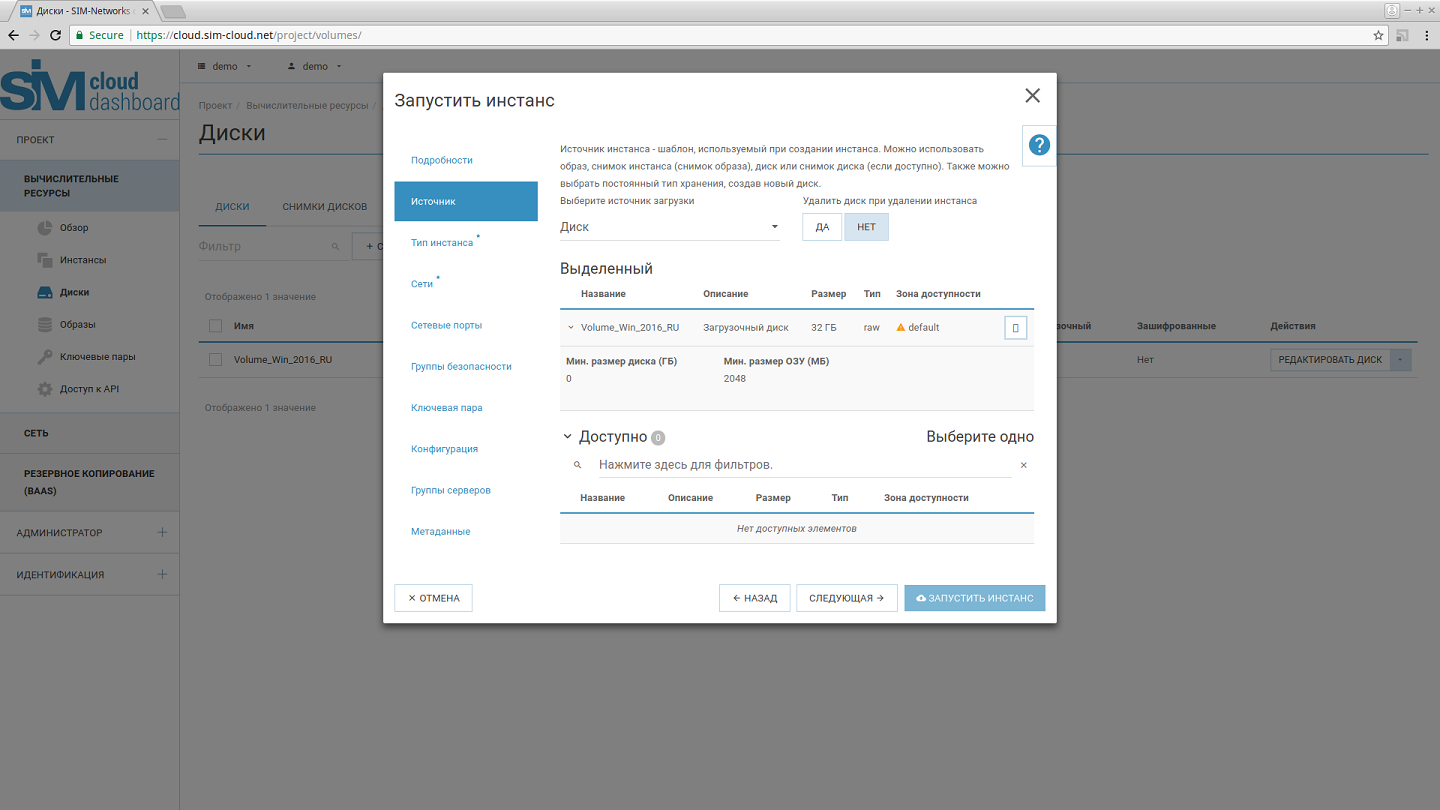1440x810 pixels.
Task: Bookmark the page with the star icon
Action: point(1378,35)
